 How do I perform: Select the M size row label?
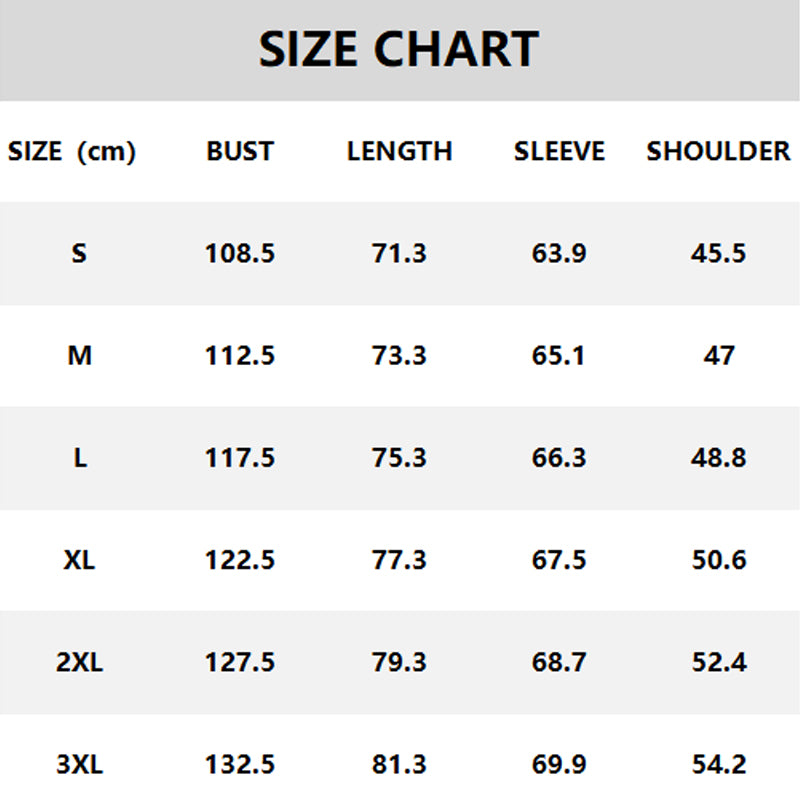[x=79, y=356]
